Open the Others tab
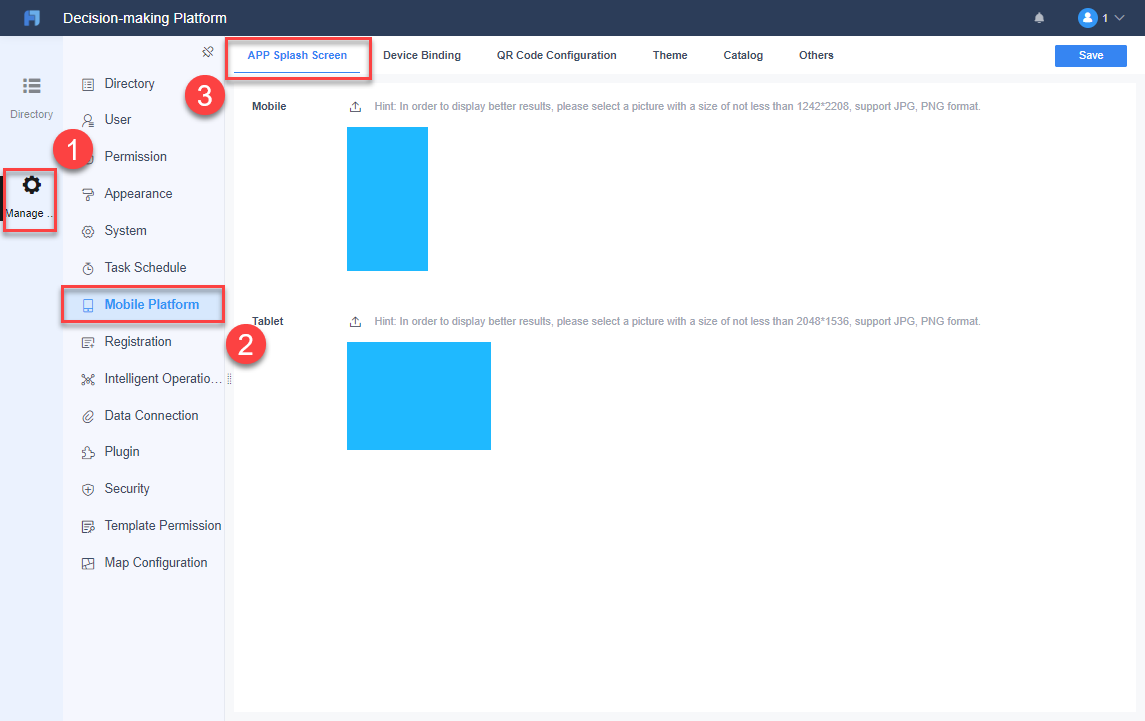This screenshot has width=1145, height=721. coord(816,55)
